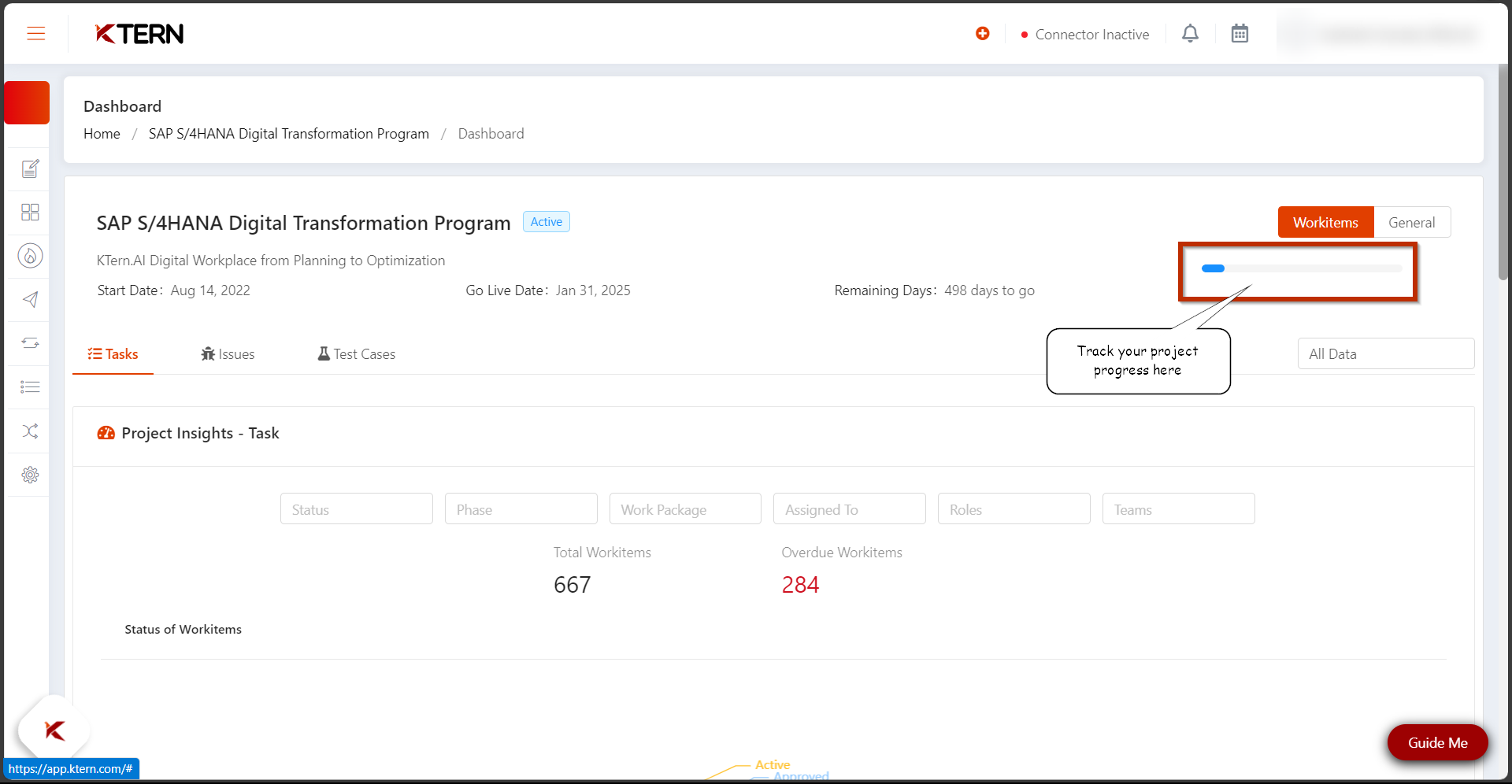1512x784 pixels.
Task: Click the Total Workitems value 667
Action: [x=572, y=585]
